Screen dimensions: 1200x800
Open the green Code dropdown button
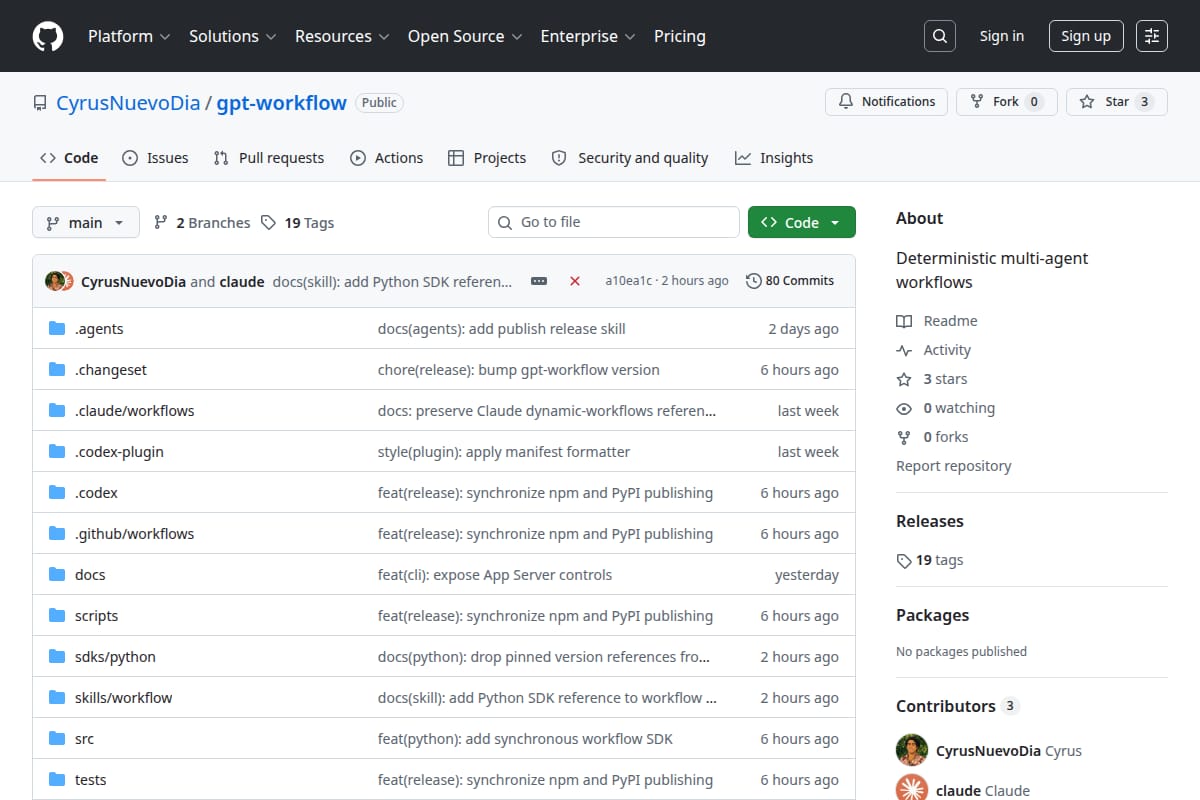[x=802, y=222]
